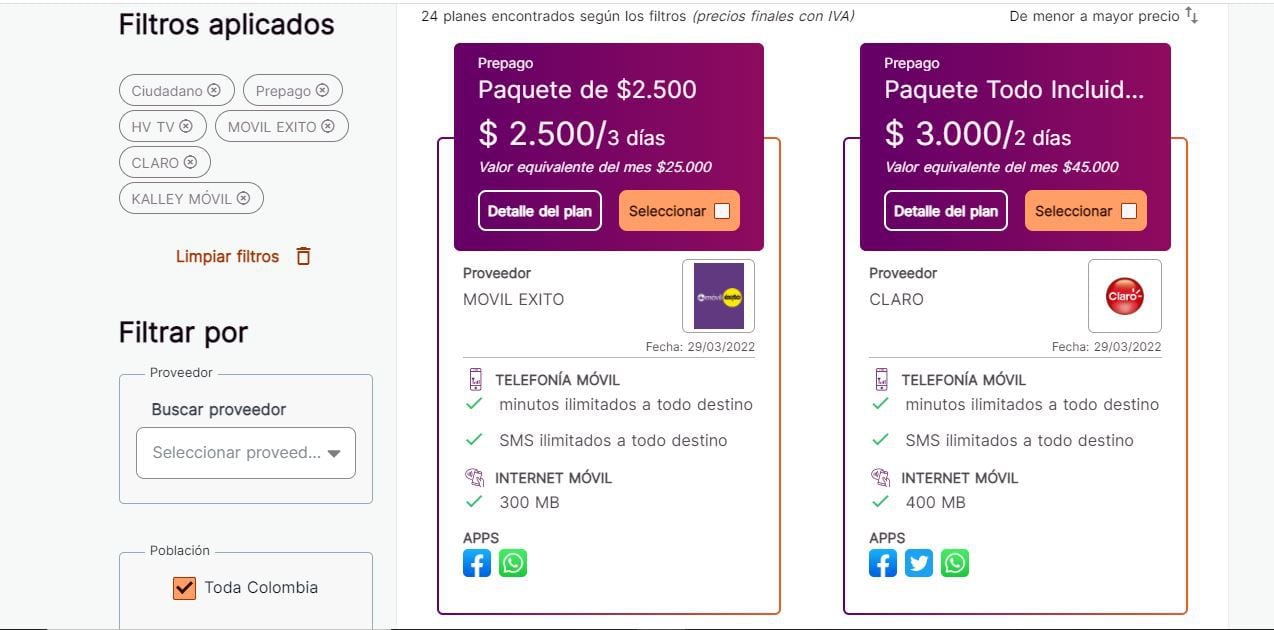Click Facebook icon in Movil Exito plan

[x=477, y=564]
